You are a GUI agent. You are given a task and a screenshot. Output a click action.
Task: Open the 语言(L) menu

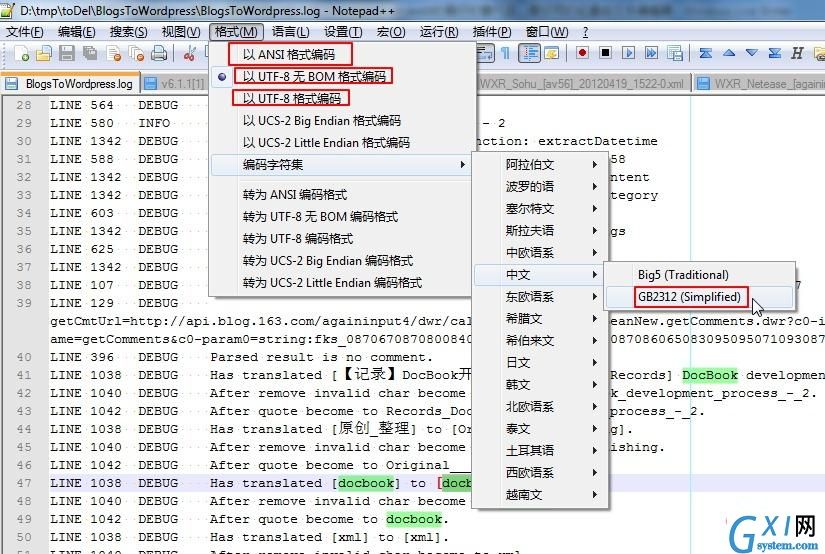[x=290, y=32]
